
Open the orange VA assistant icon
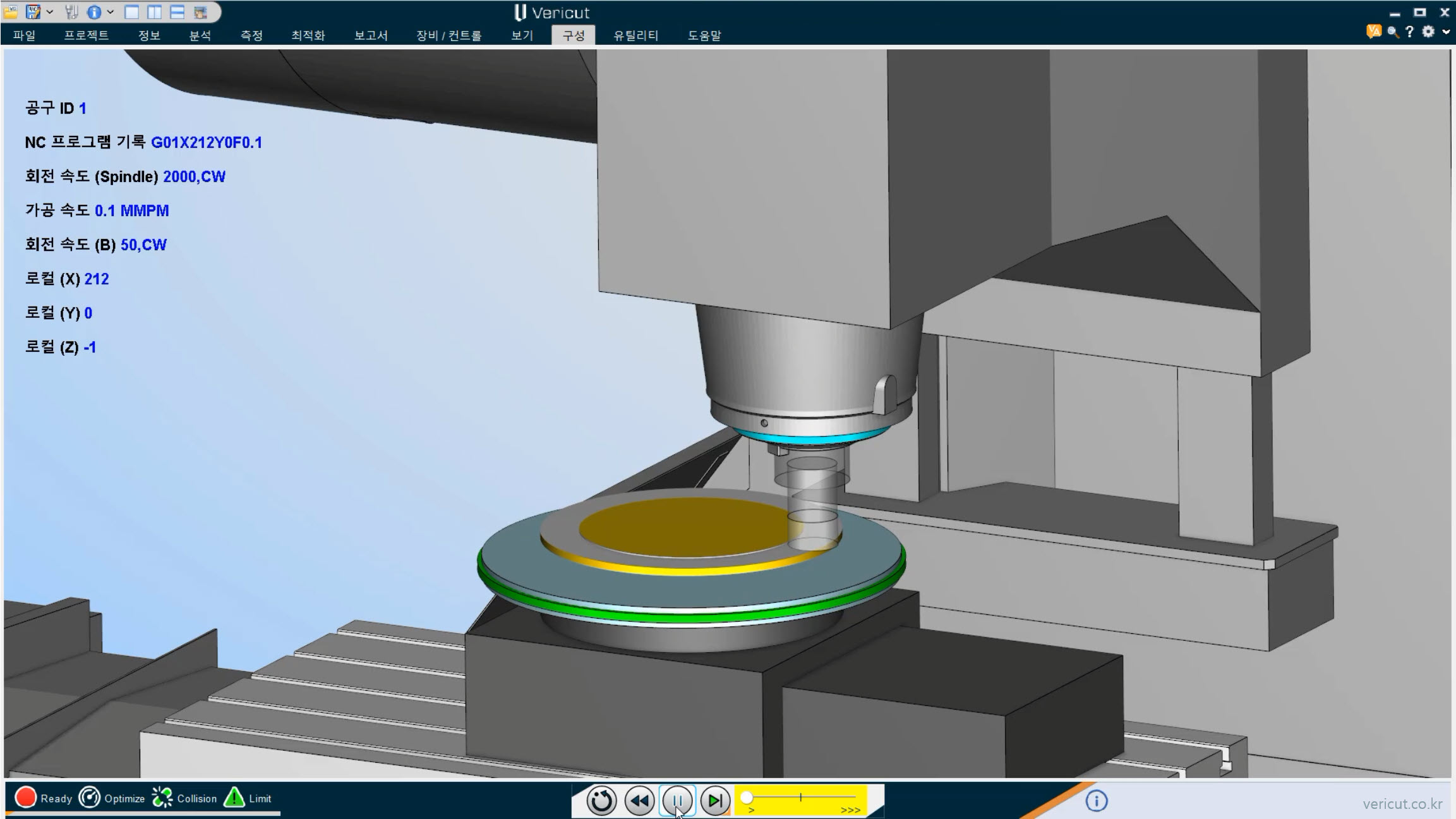coord(1373,31)
